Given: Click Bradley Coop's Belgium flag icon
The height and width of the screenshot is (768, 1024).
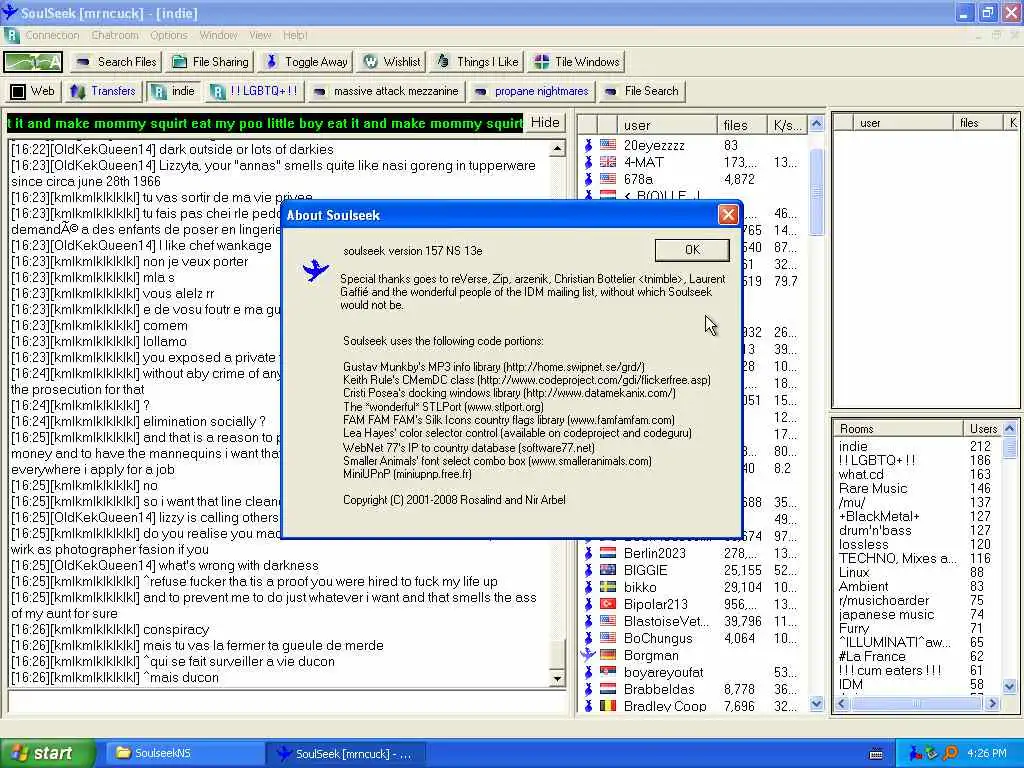Looking at the screenshot, I should pos(608,706).
